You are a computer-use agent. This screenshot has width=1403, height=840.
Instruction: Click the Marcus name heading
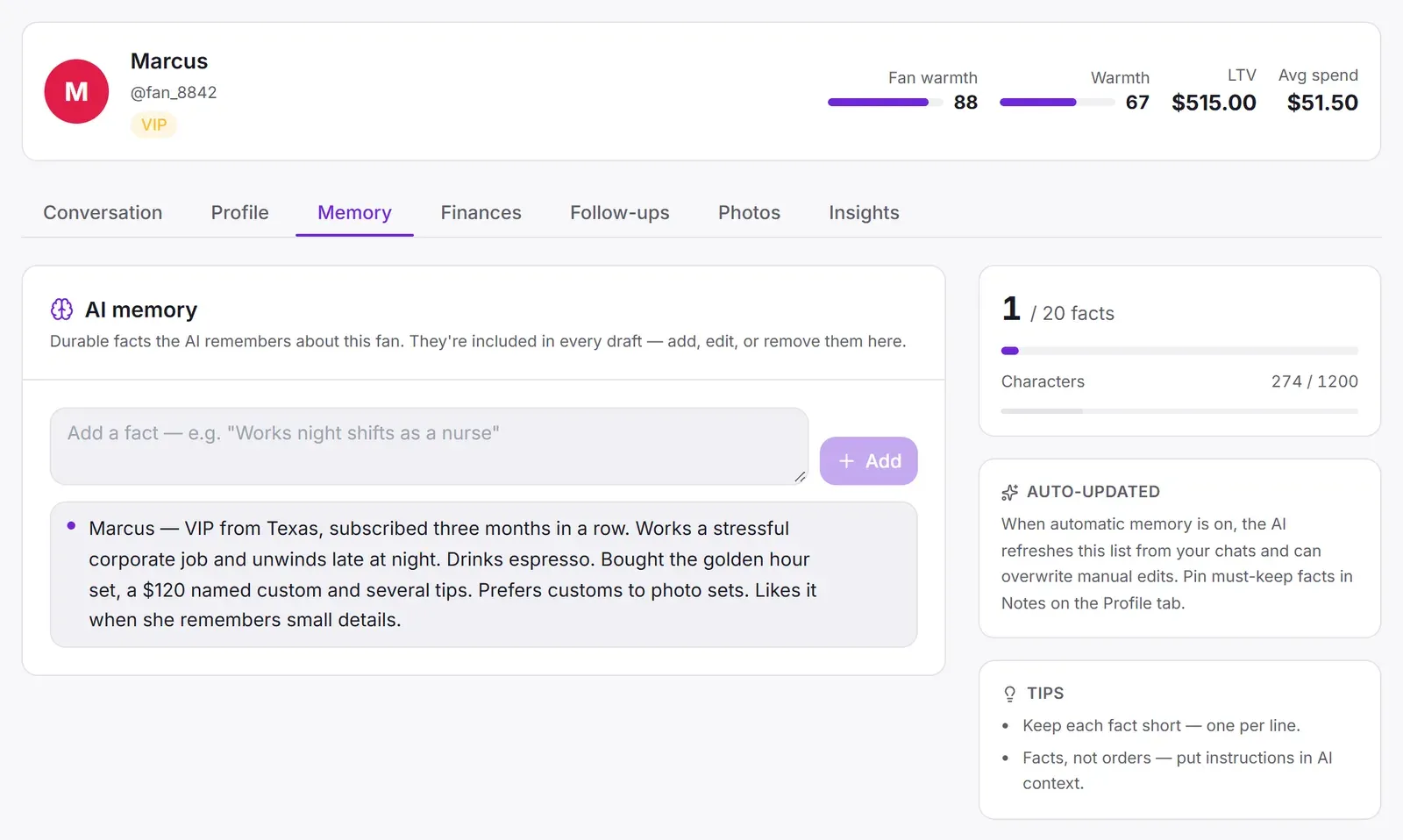(x=169, y=61)
